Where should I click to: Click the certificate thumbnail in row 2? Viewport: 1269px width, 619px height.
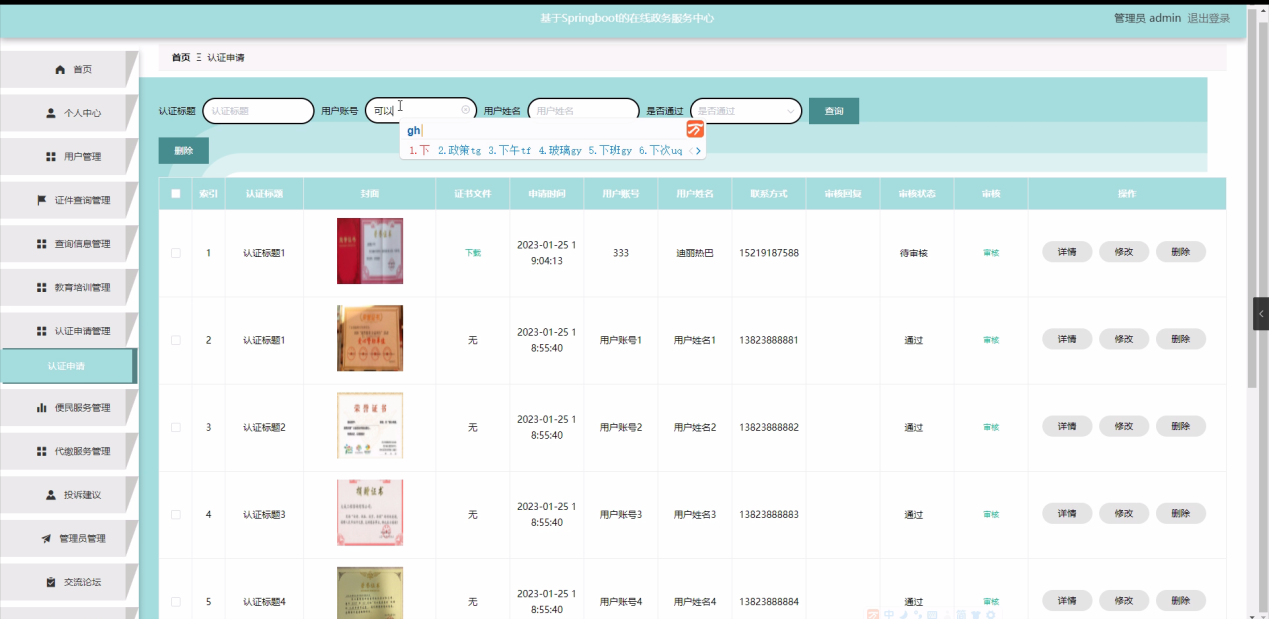369,339
